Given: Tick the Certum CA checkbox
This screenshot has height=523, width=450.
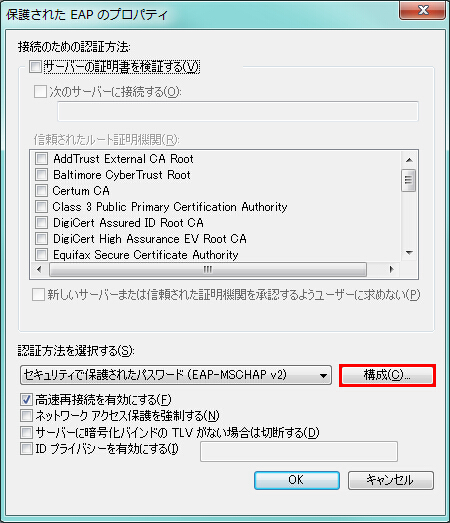Looking at the screenshot, I should 41,190.
